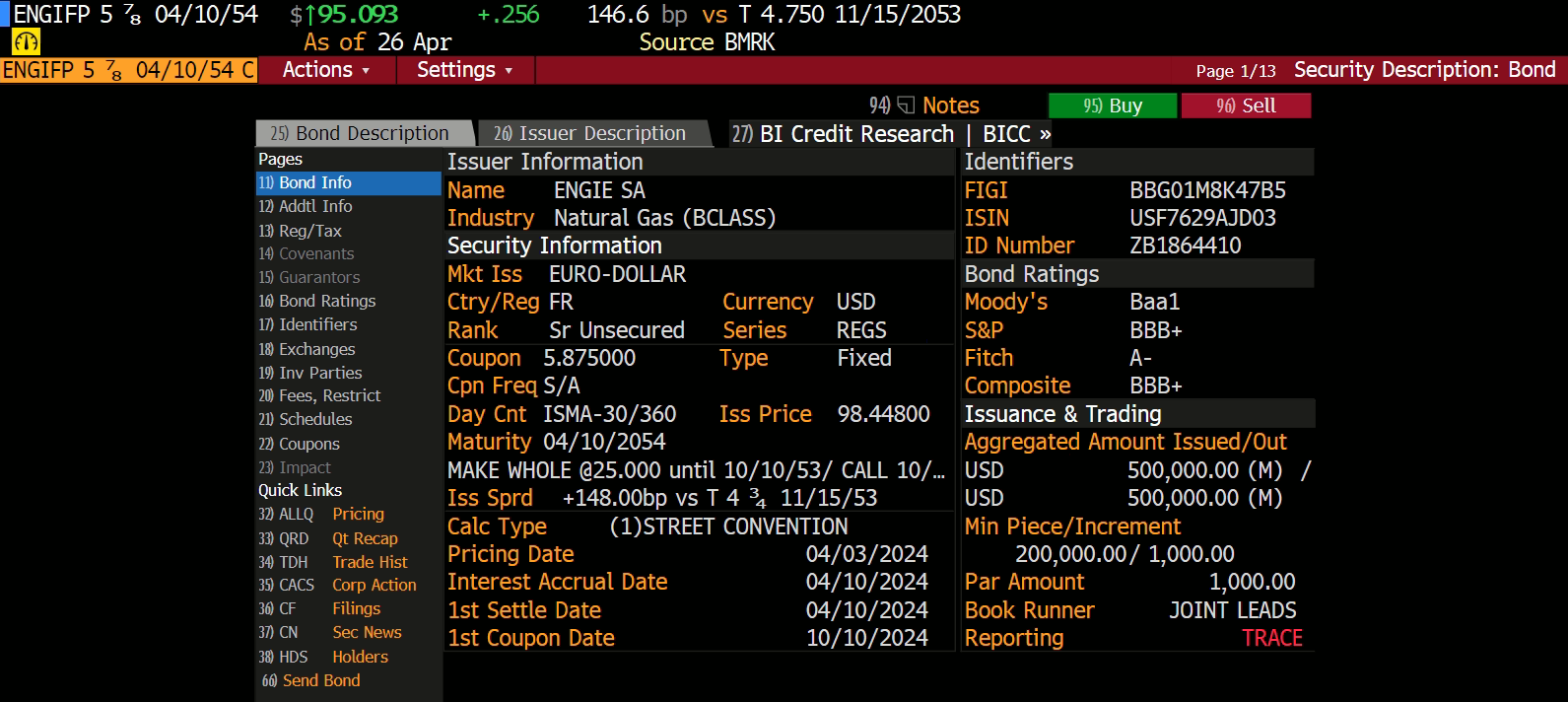Click the 1st Coupon Date 10/10/2024

(867, 638)
